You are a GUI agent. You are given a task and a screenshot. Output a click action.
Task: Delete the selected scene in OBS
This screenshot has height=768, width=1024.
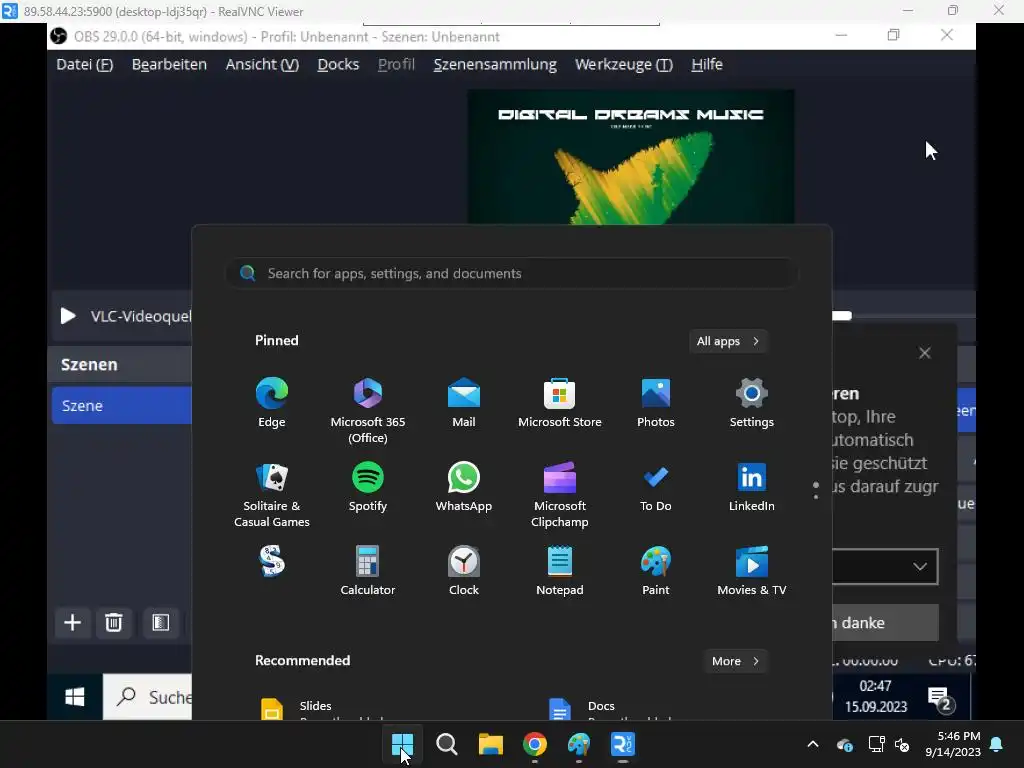click(114, 622)
